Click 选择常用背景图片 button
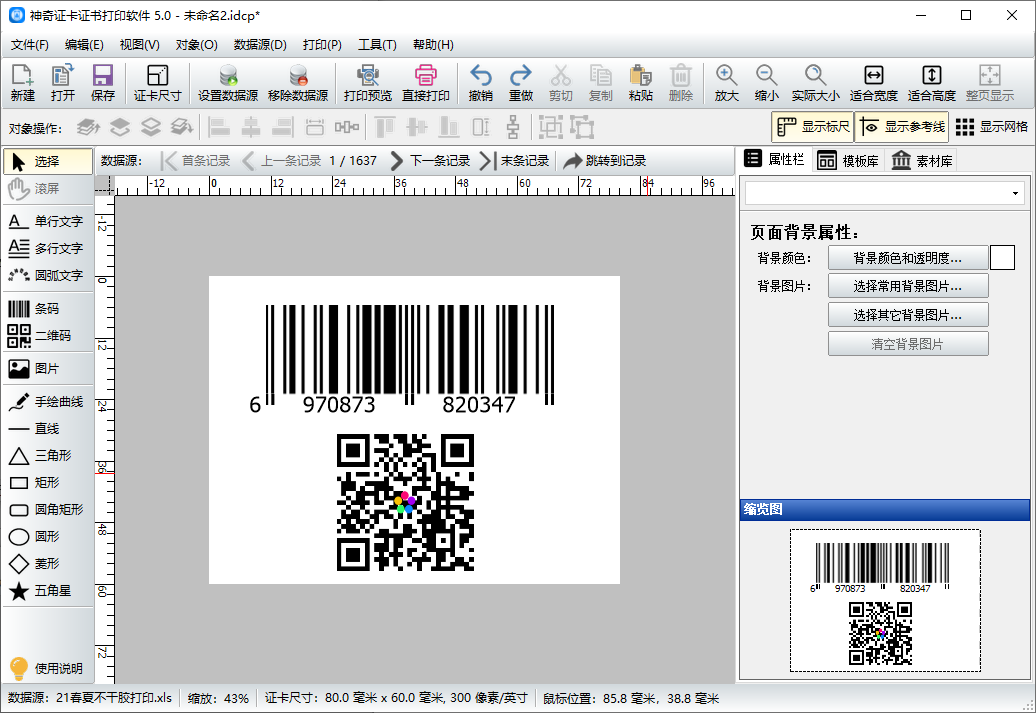 (x=908, y=286)
